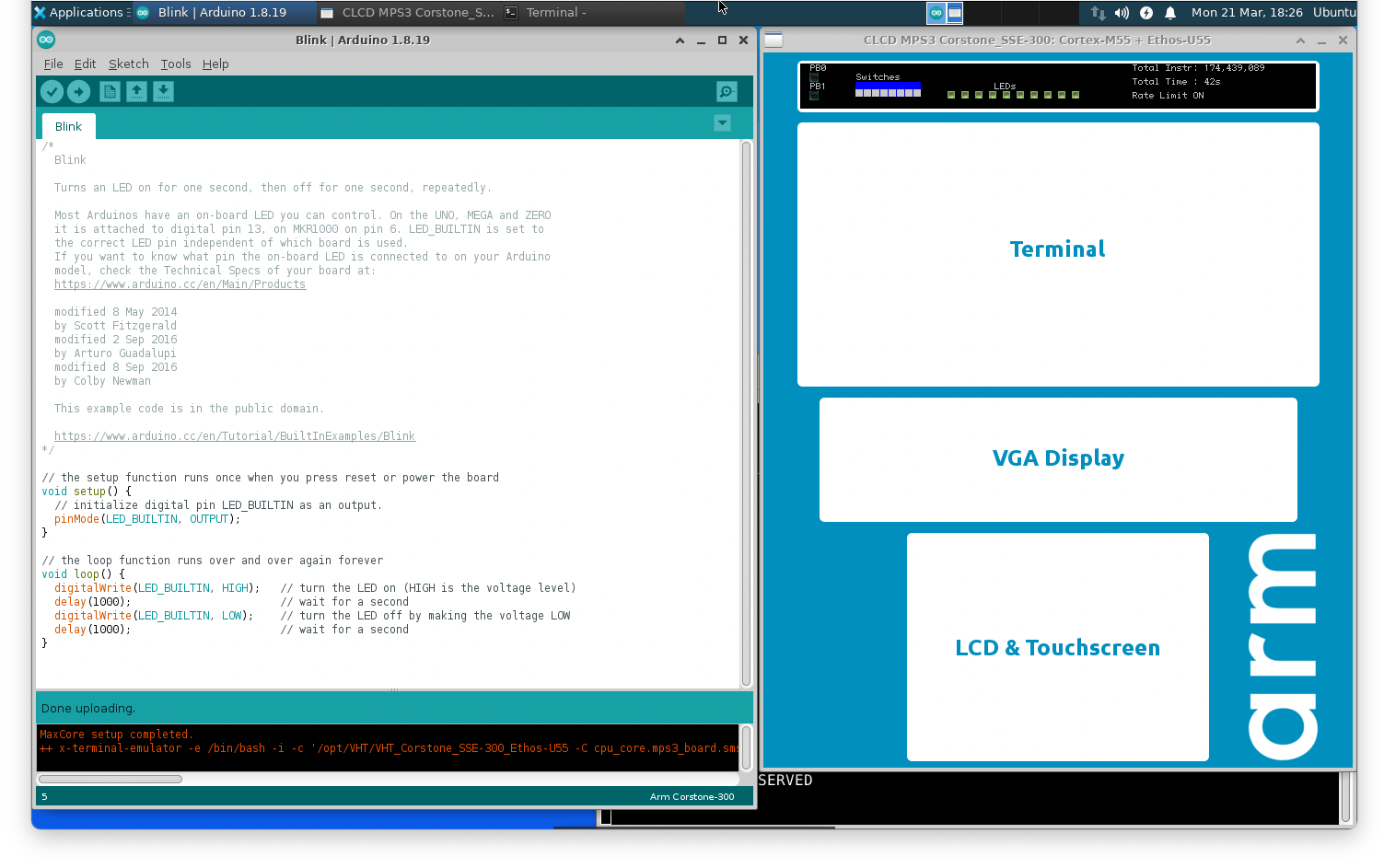
Task: Roll up the CLCD MPS3 window with the caret icon
Action: (x=1300, y=41)
